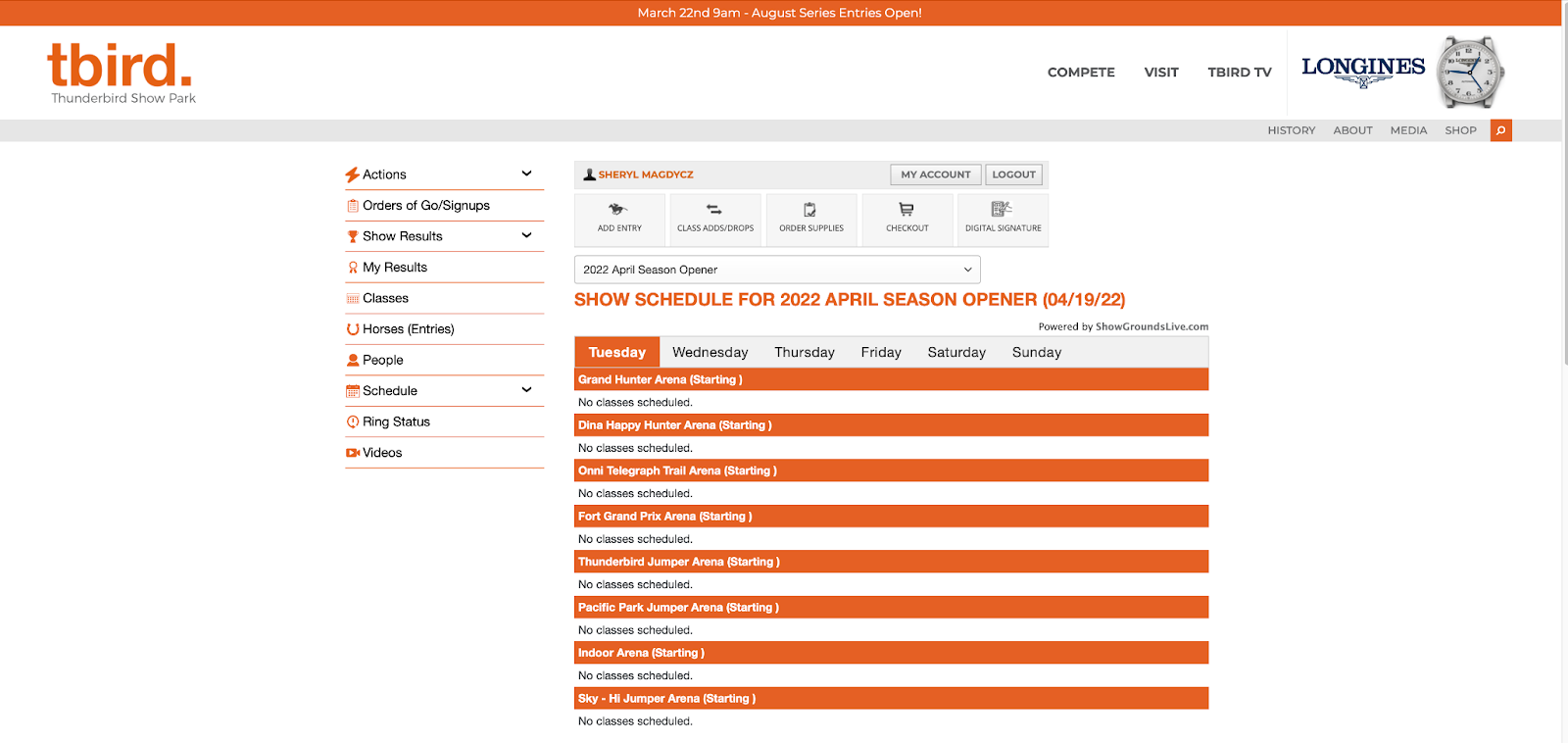1568x743 pixels.
Task: Open the Orders of Go/Signups link
Action: point(426,206)
